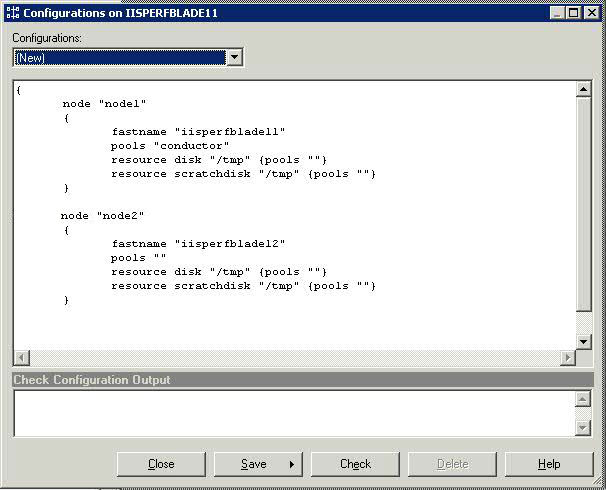Image resolution: width=606 pixels, height=490 pixels.
Task: Click the Check Configuration Output header
Action: pos(303,379)
